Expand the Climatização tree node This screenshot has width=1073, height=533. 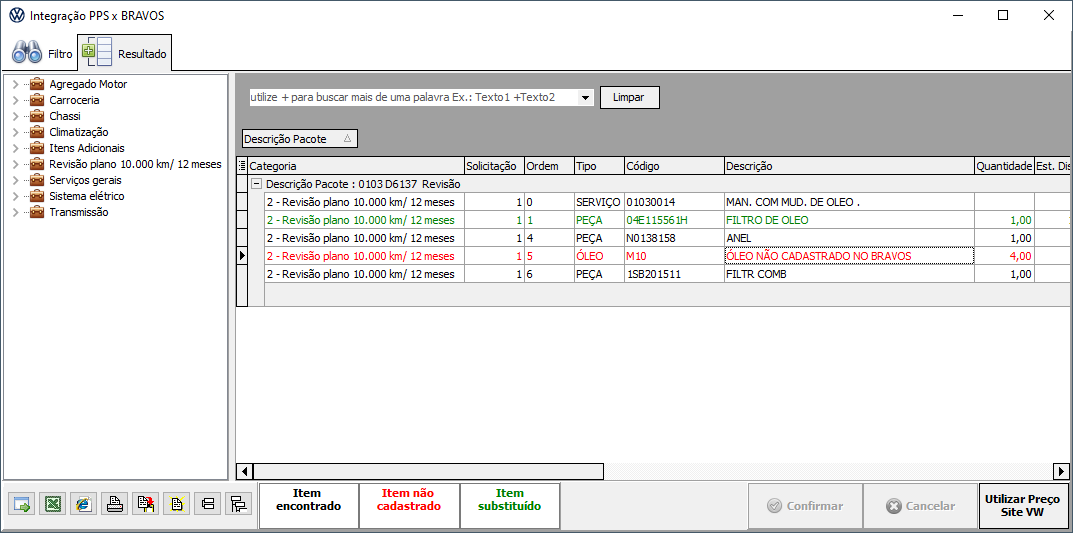coord(16,132)
